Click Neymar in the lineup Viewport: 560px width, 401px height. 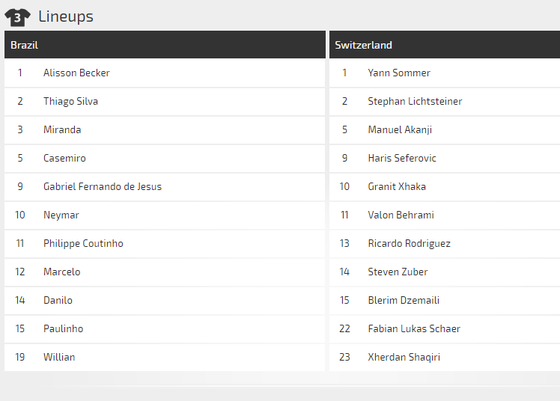(61, 215)
